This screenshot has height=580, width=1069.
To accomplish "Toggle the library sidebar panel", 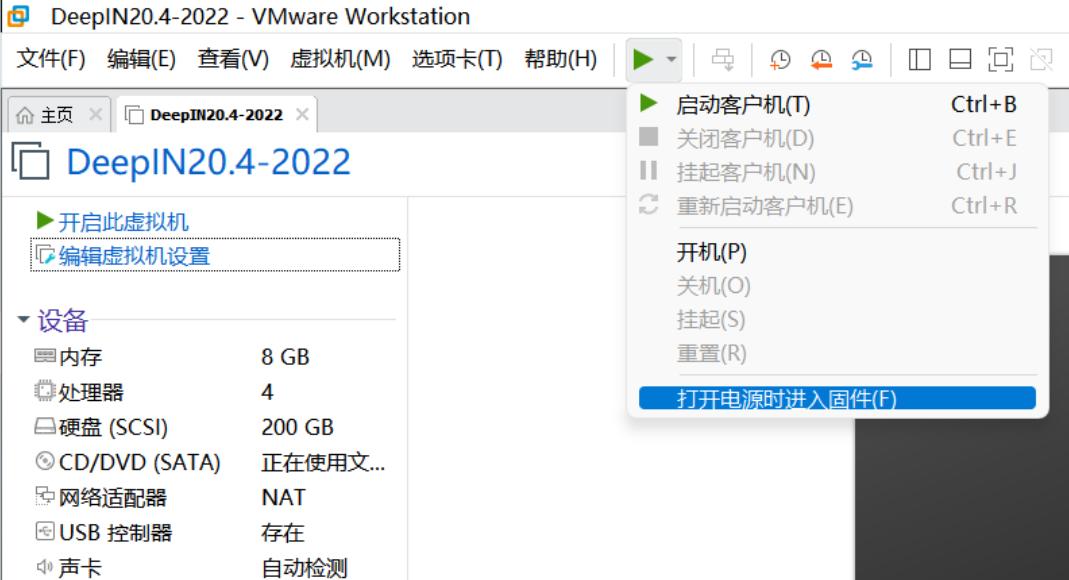I will tap(919, 61).
